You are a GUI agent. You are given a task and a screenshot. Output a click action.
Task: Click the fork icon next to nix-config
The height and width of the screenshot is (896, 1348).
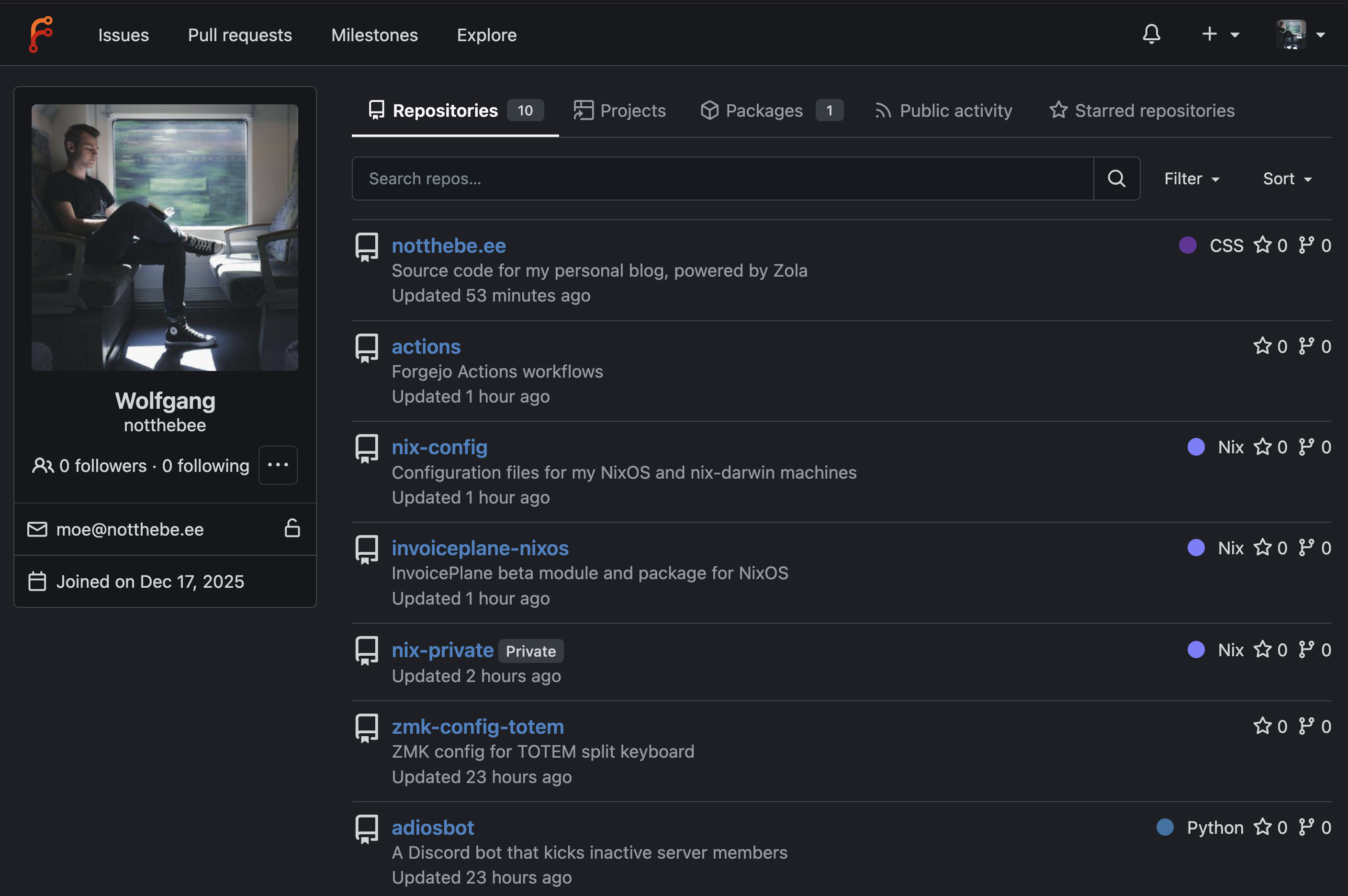1306,447
